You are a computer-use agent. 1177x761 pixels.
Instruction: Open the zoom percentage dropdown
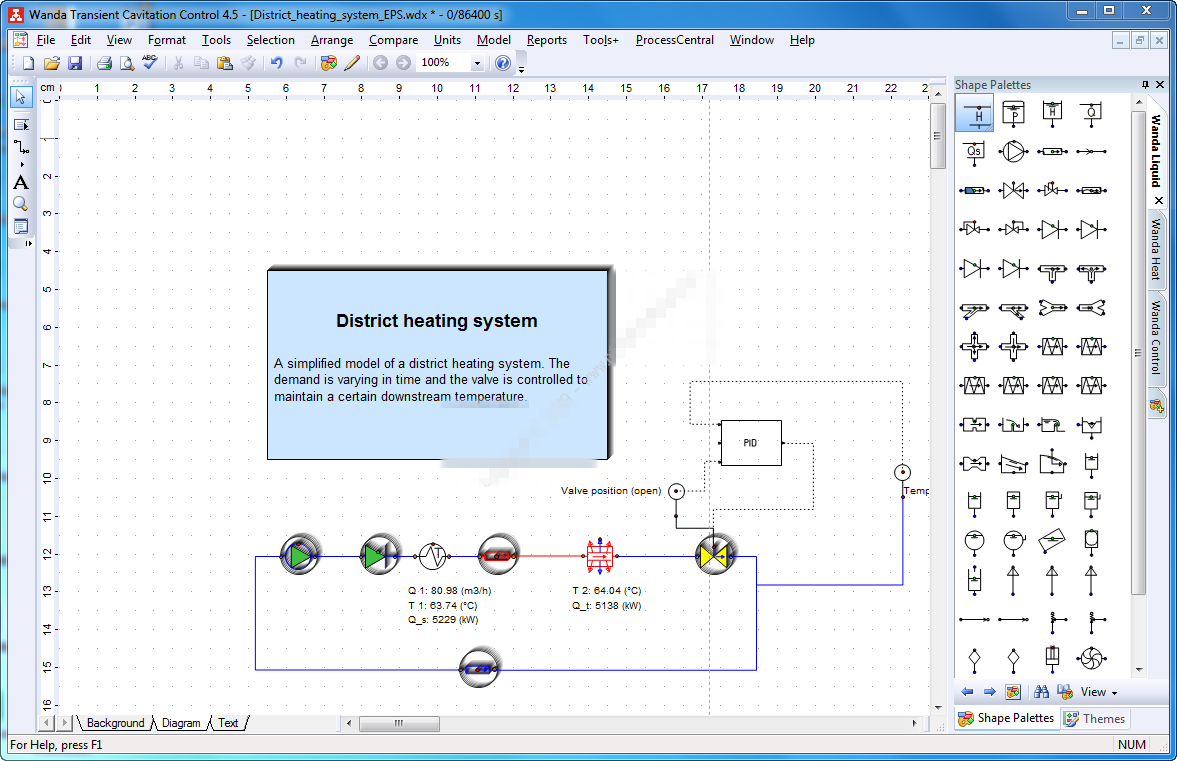(477, 63)
